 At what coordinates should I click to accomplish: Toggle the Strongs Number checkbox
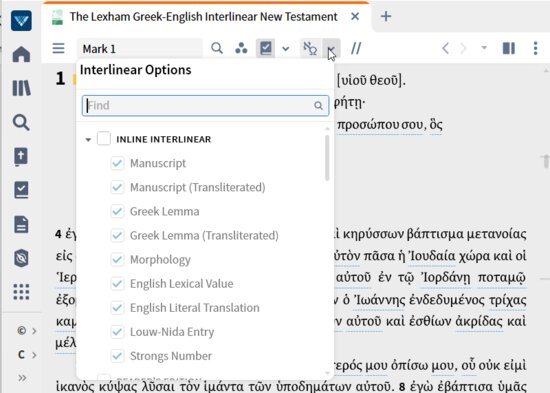(117, 356)
